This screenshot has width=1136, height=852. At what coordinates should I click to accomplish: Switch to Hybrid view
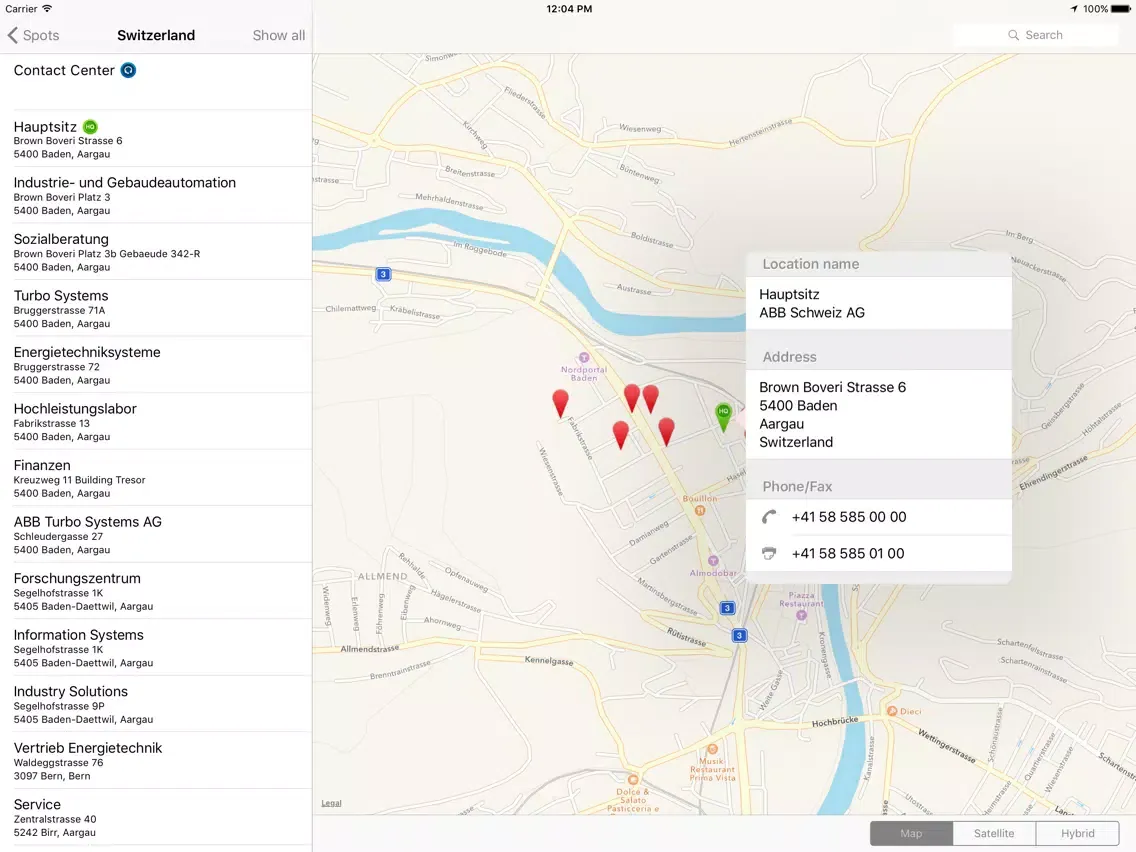[1078, 833]
